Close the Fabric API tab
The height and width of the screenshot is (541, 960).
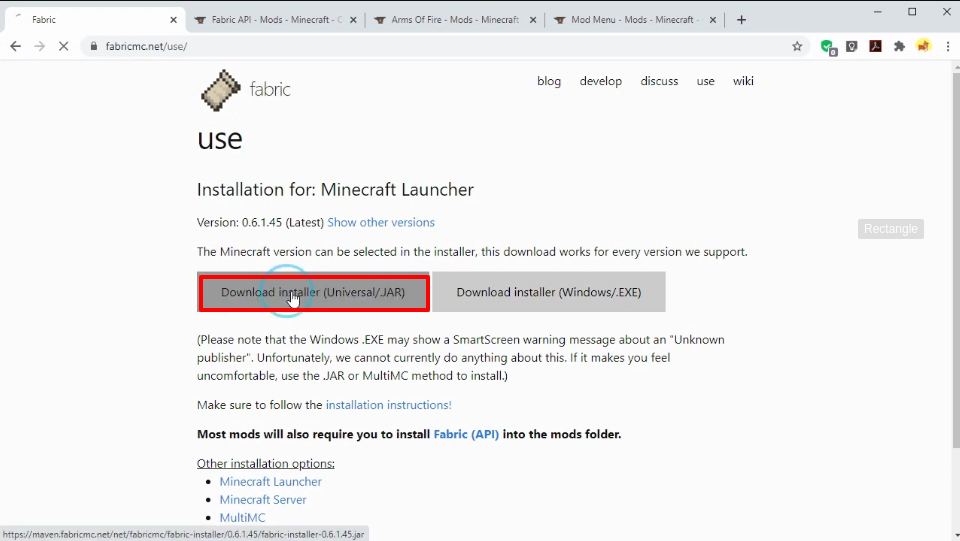[x=353, y=20]
